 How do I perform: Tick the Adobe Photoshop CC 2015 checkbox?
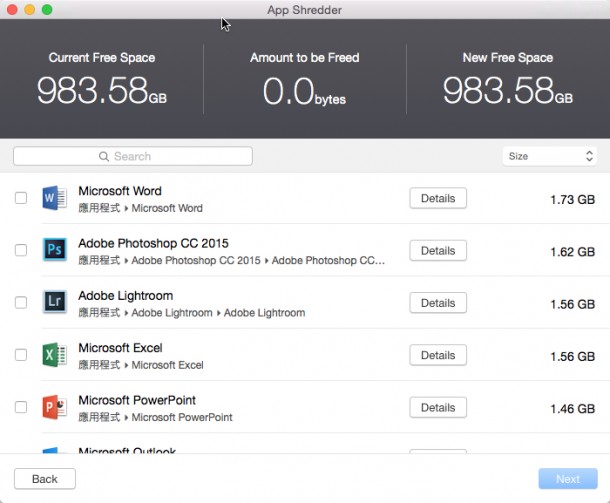pyautogui.click(x=21, y=250)
